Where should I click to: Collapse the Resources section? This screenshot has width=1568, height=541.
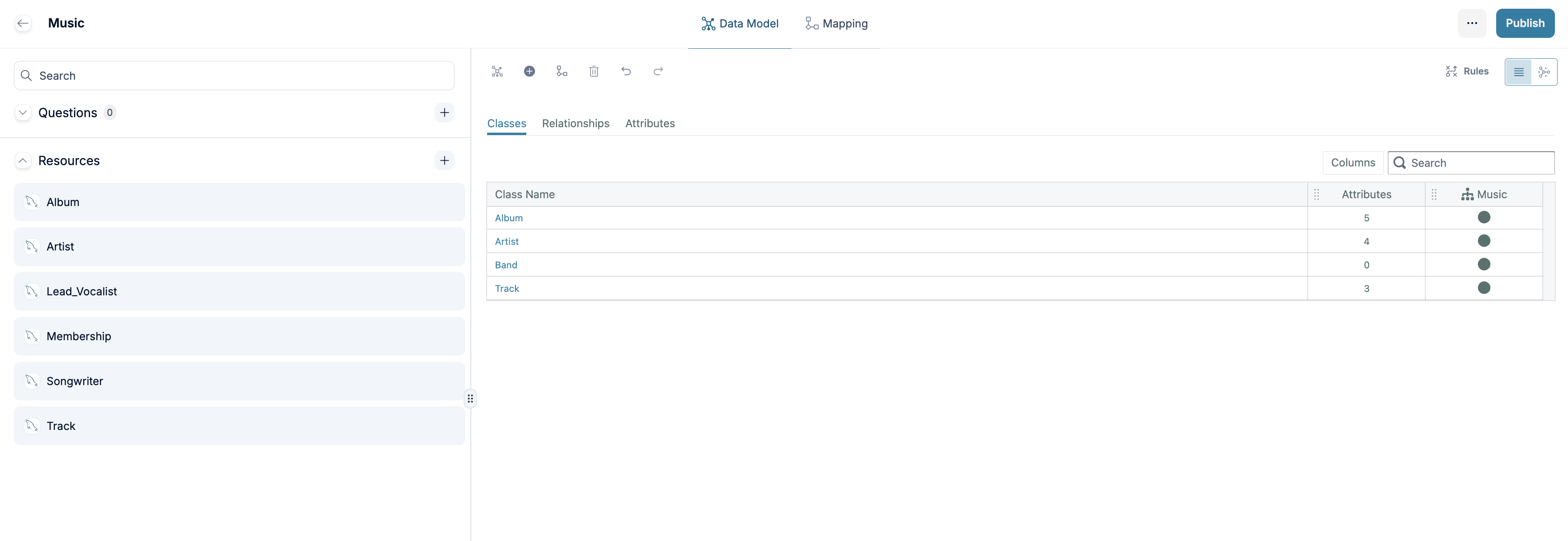[23, 160]
